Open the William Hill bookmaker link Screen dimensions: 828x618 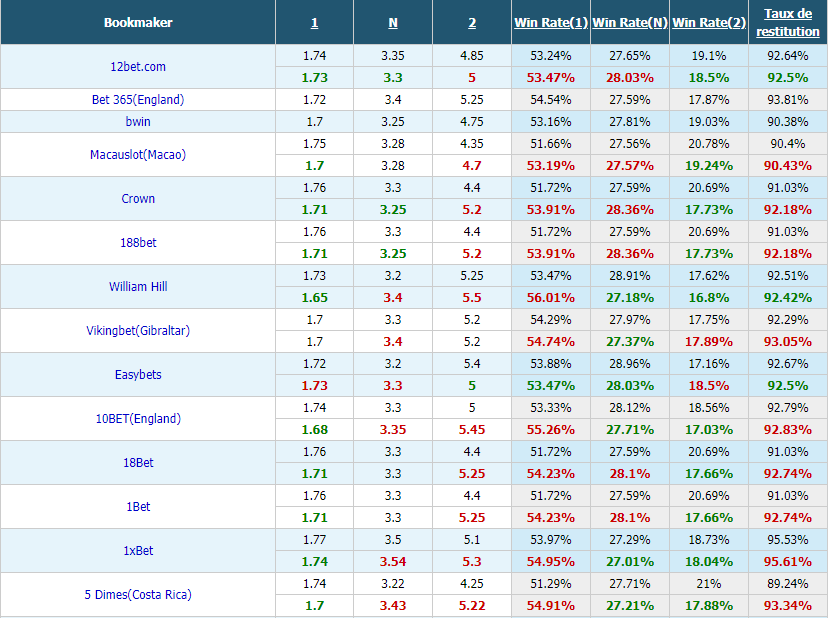(138, 286)
